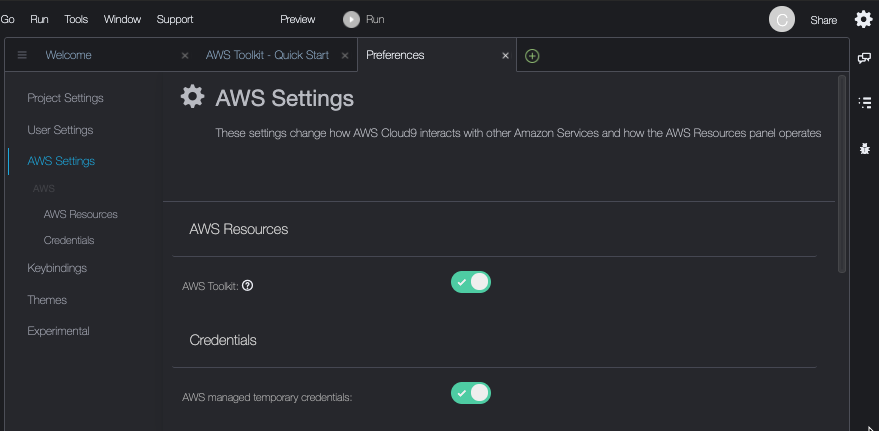This screenshot has height=431, width=879.
Task: Open Experimental in sidebar
Action: coord(58,331)
